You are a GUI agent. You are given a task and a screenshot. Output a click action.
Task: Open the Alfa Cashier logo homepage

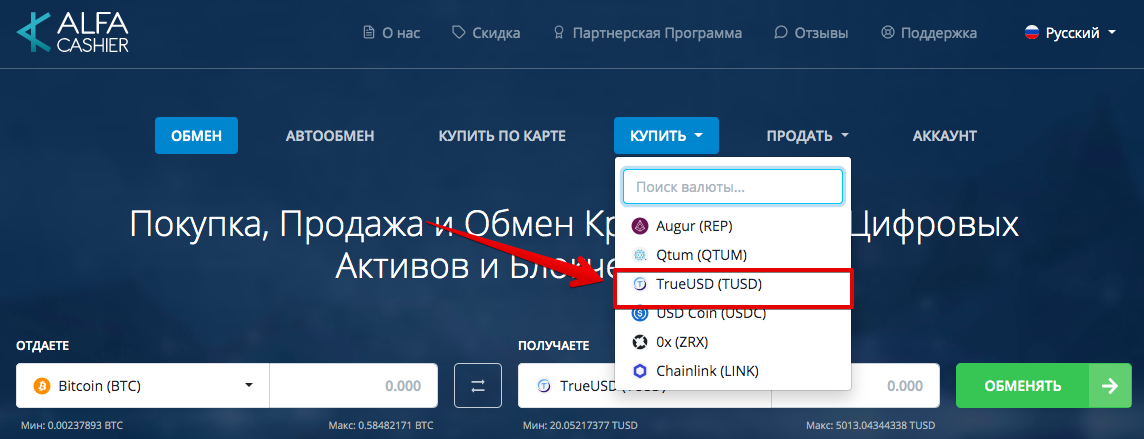coord(72,33)
